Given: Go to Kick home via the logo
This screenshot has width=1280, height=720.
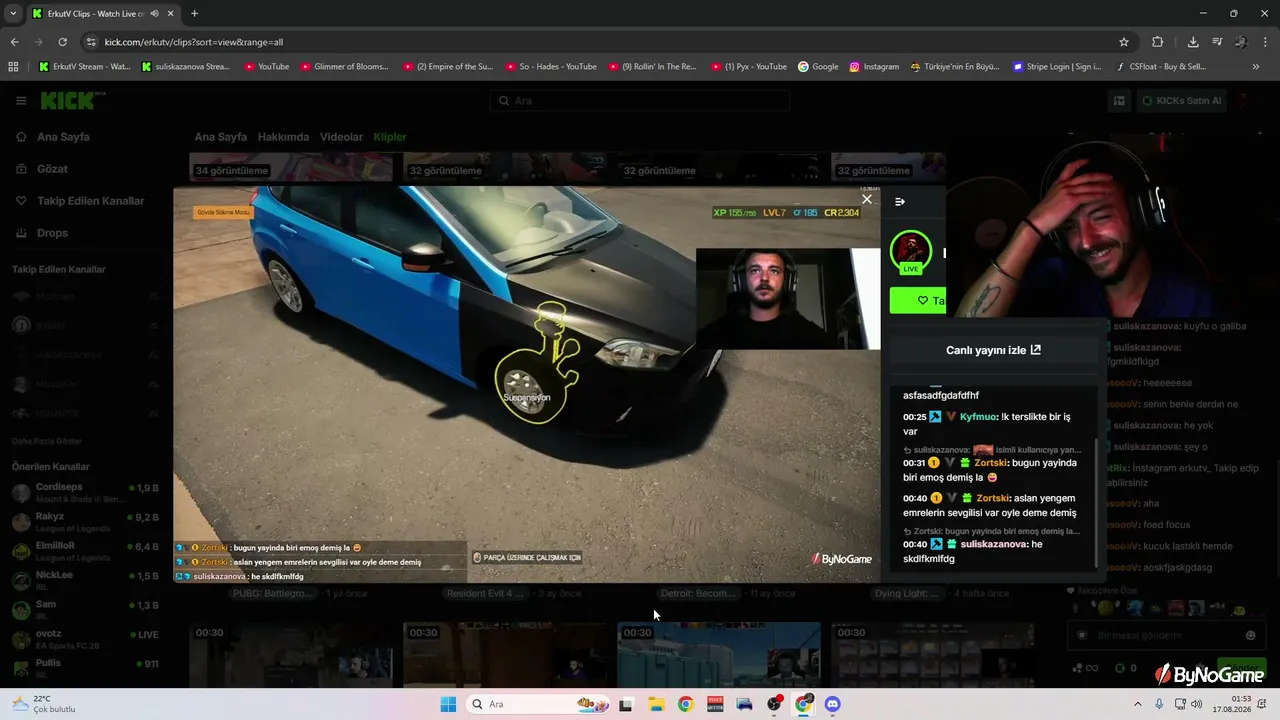Looking at the screenshot, I should pos(73,100).
